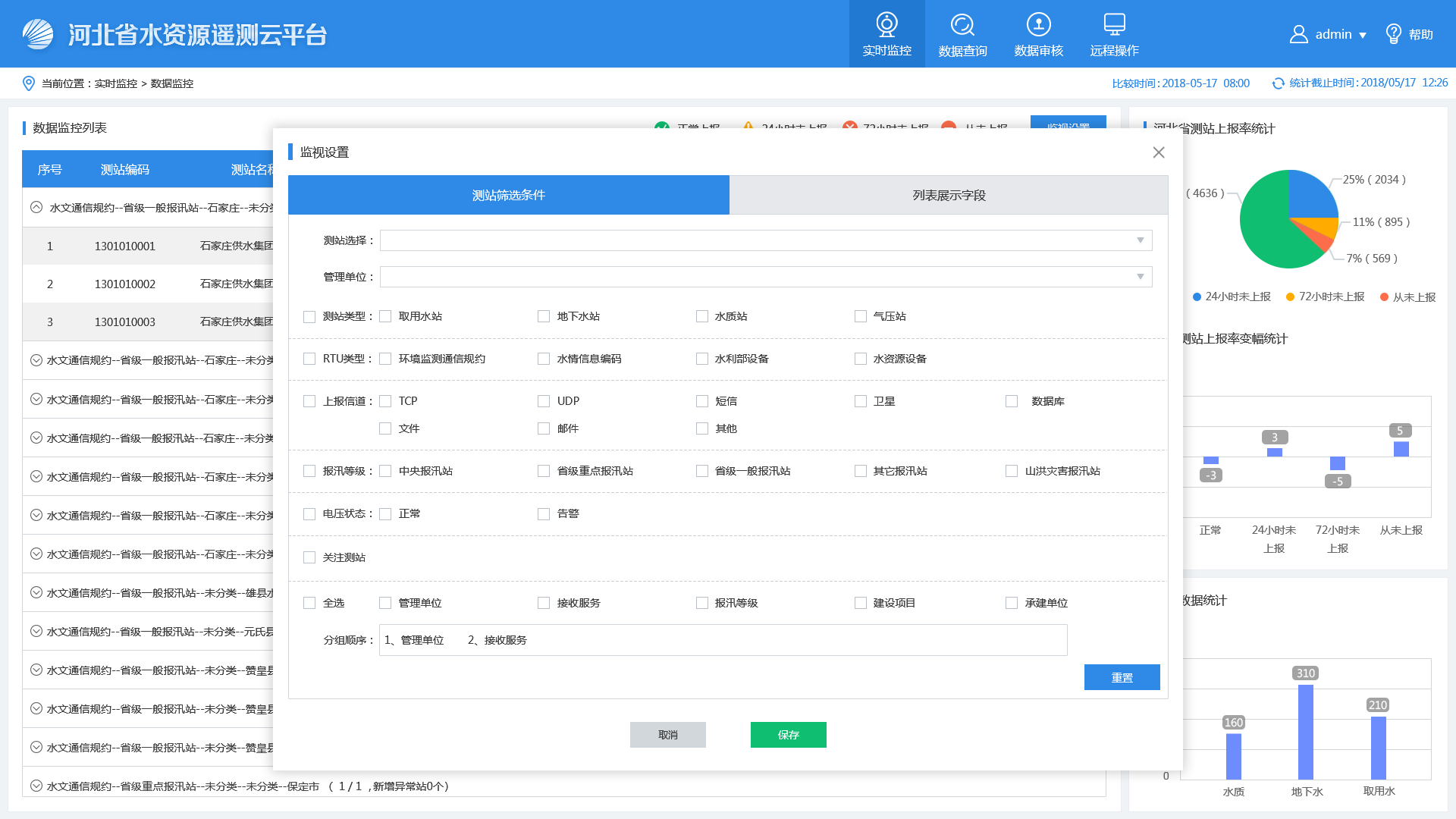The width and height of the screenshot is (1456, 819).
Task: Click the location pin icon in breadcrumb
Action: (29, 83)
